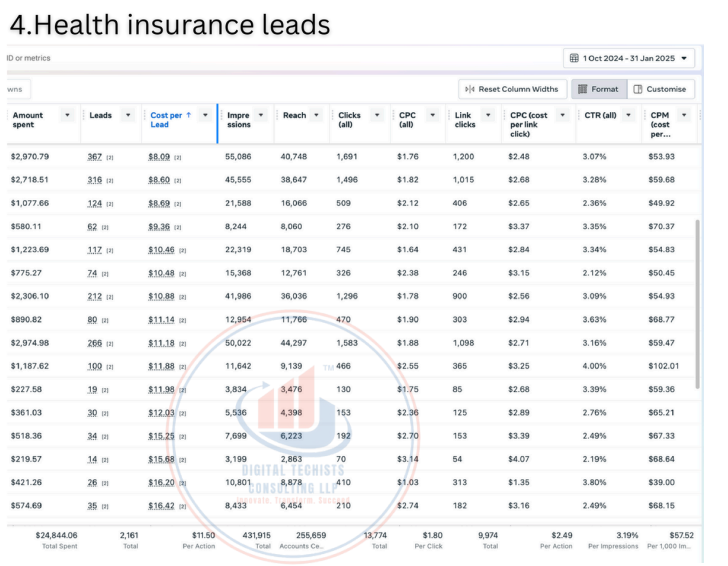This screenshot has height=566, width=728.
Task: Open the CTR (all) column dropdown arrow
Action: click(x=626, y=116)
